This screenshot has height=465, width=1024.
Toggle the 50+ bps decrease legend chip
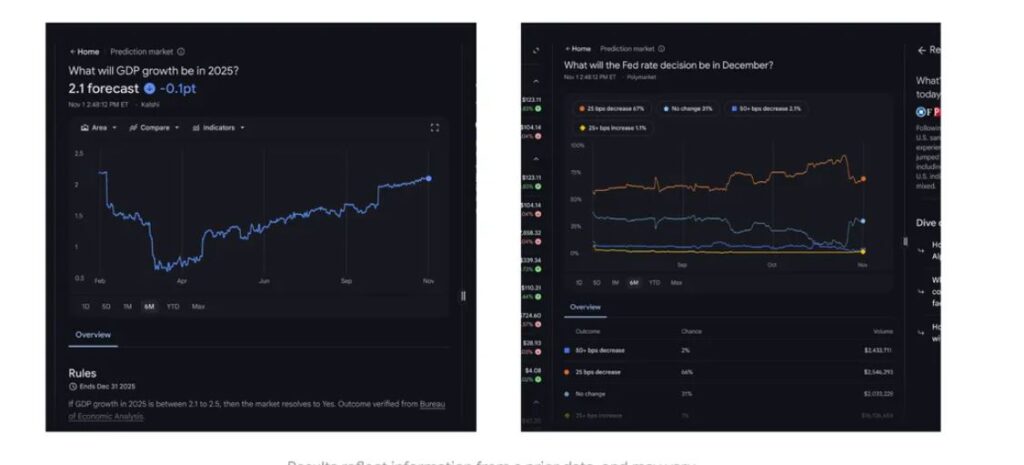click(766, 108)
